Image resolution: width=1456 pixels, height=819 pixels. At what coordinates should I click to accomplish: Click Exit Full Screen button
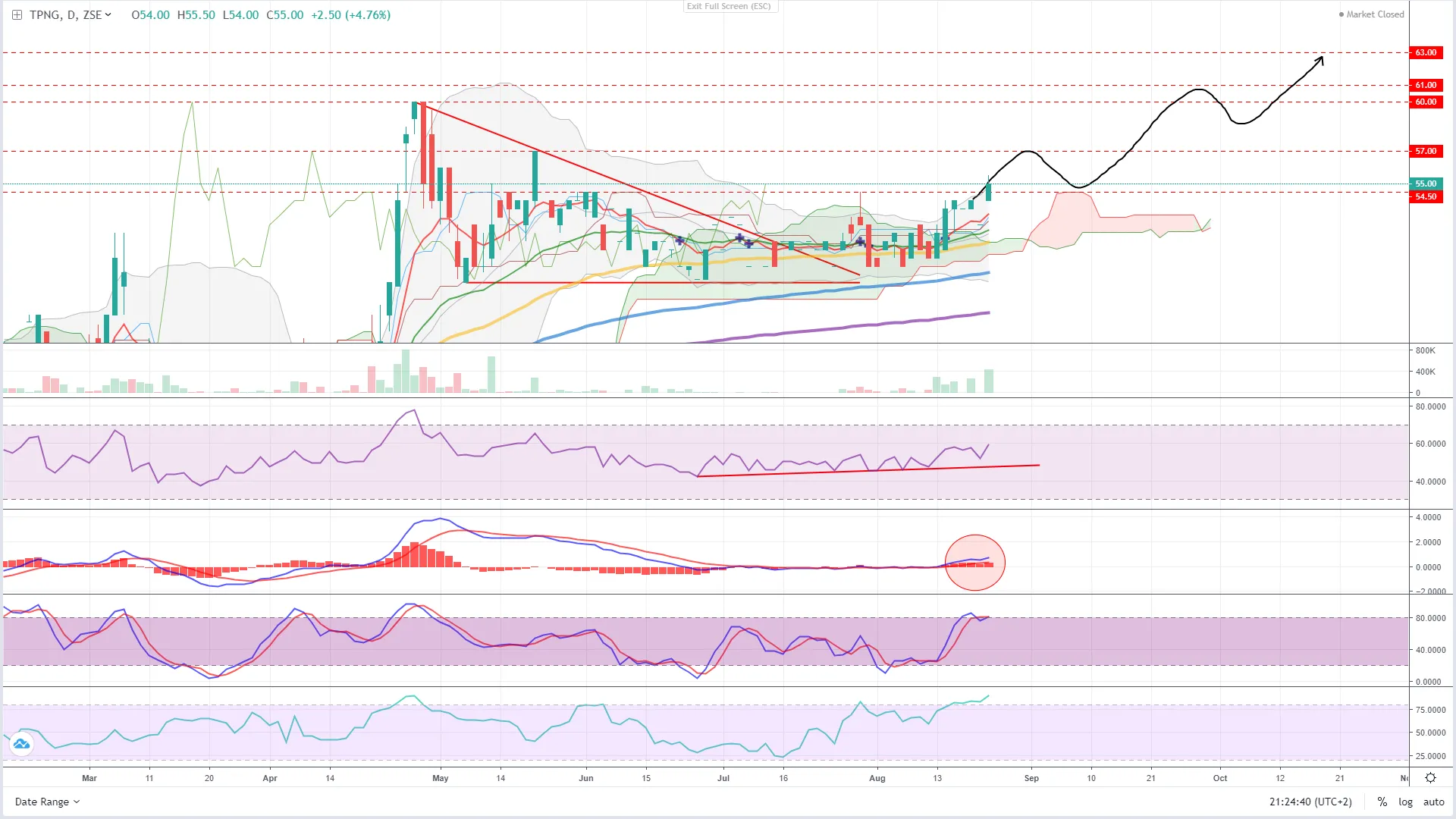point(729,6)
